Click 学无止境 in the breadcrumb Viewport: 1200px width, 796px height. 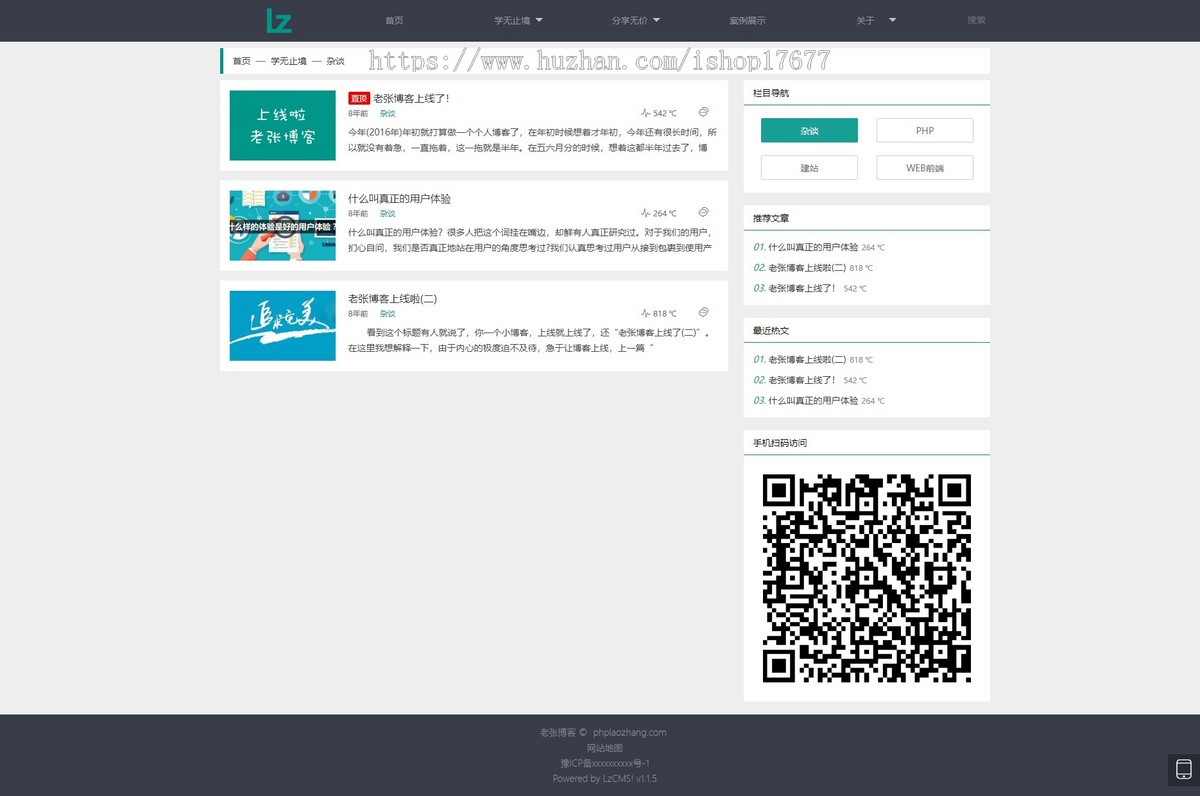(288, 61)
